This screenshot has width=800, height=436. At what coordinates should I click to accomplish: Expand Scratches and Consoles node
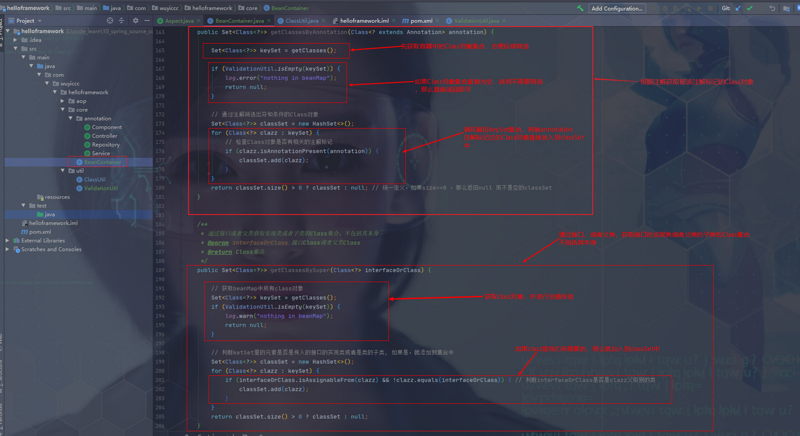(x=8, y=249)
